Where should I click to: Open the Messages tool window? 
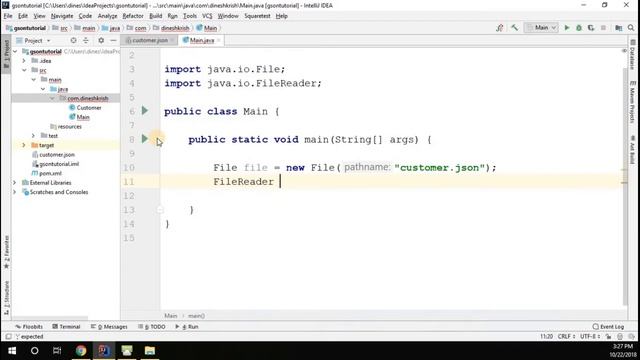(109, 327)
